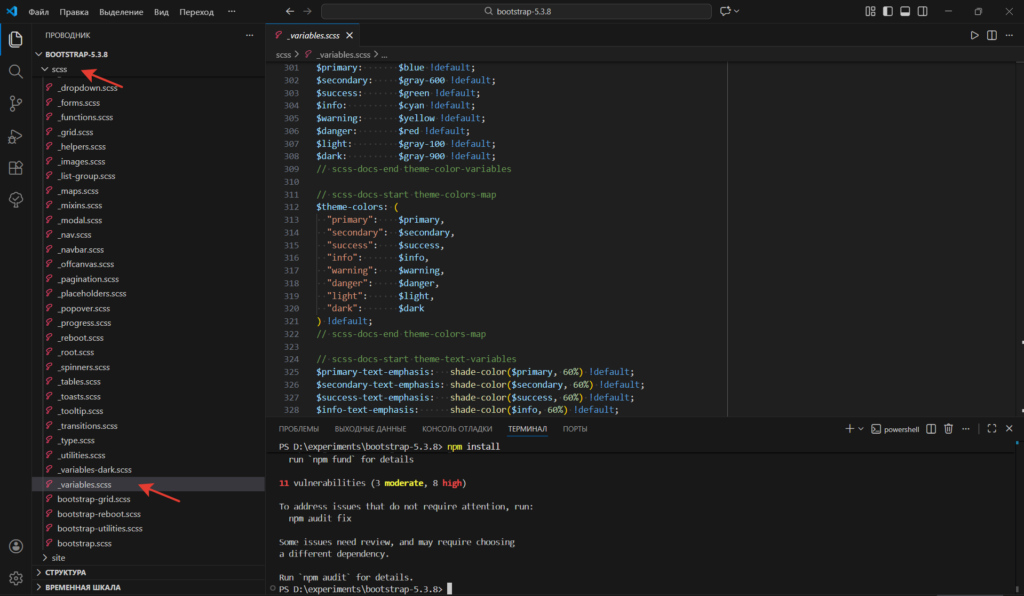
Task: Kill the powershell terminal with the trash icon
Action: pos(948,428)
